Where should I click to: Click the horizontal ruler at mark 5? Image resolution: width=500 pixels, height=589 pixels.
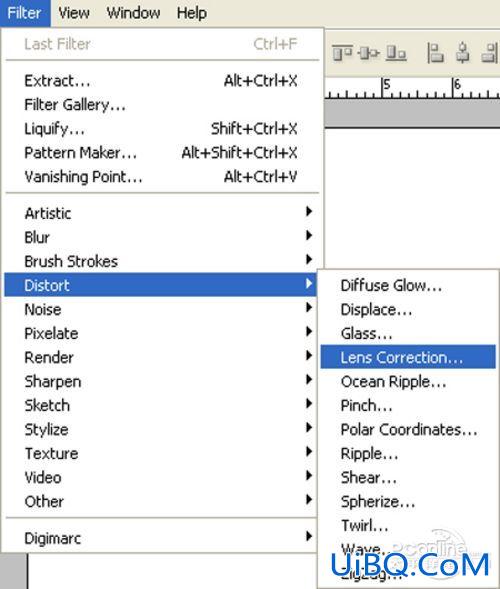pos(384,89)
